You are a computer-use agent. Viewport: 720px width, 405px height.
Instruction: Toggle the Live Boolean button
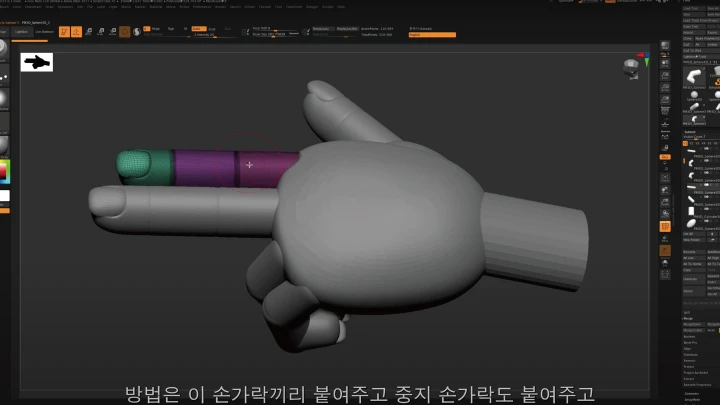[x=45, y=32]
